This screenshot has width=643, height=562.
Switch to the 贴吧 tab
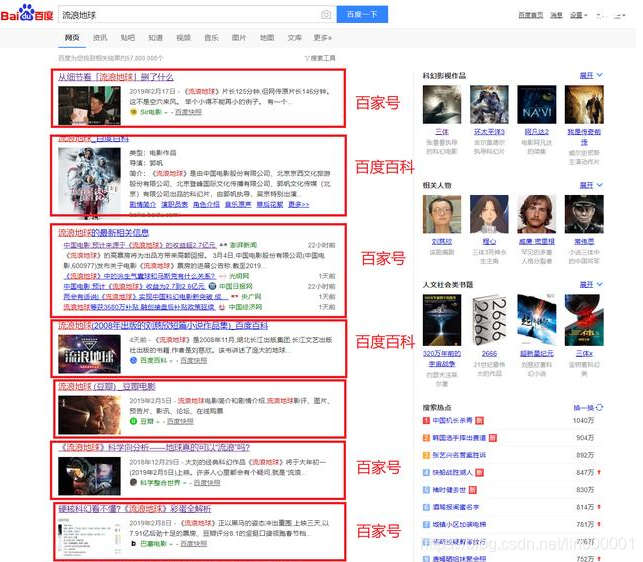pyautogui.click(x=128, y=38)
